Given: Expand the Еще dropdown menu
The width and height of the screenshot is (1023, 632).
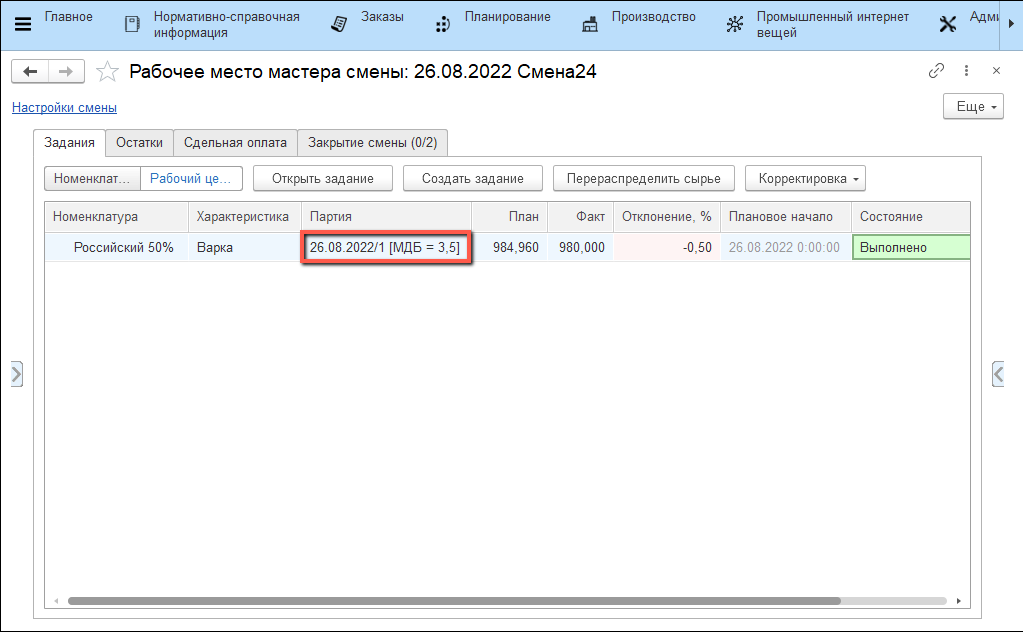Looking at the screenshot, I should [x=972, y=107].
